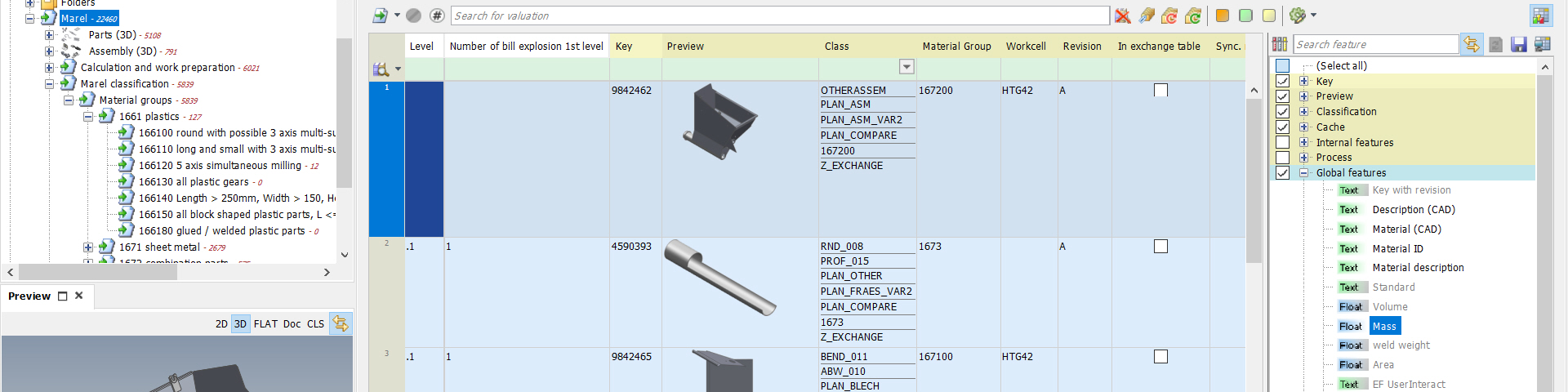Click the column chooser icon left of Search feature
This screenshot has height=392, width=1568.
1280,45
